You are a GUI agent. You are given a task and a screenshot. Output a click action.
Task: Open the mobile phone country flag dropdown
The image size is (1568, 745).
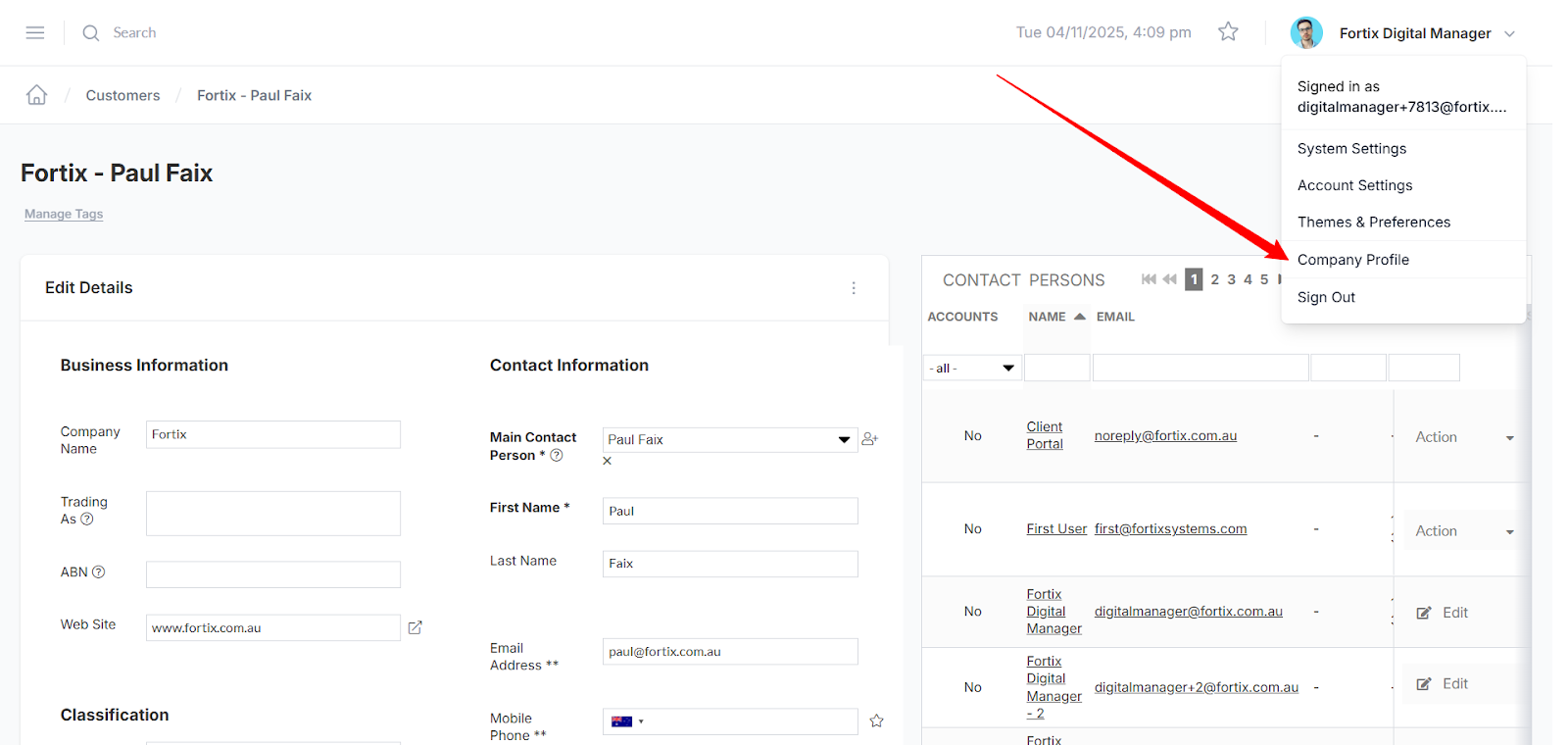coord(627,721)
